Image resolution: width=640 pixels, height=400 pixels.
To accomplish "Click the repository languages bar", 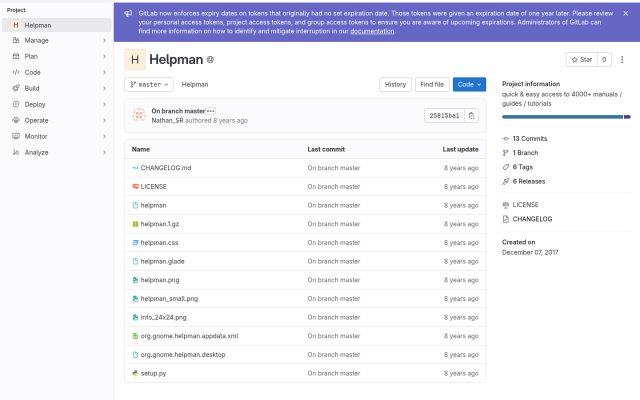I will click(x=566, y=117).
